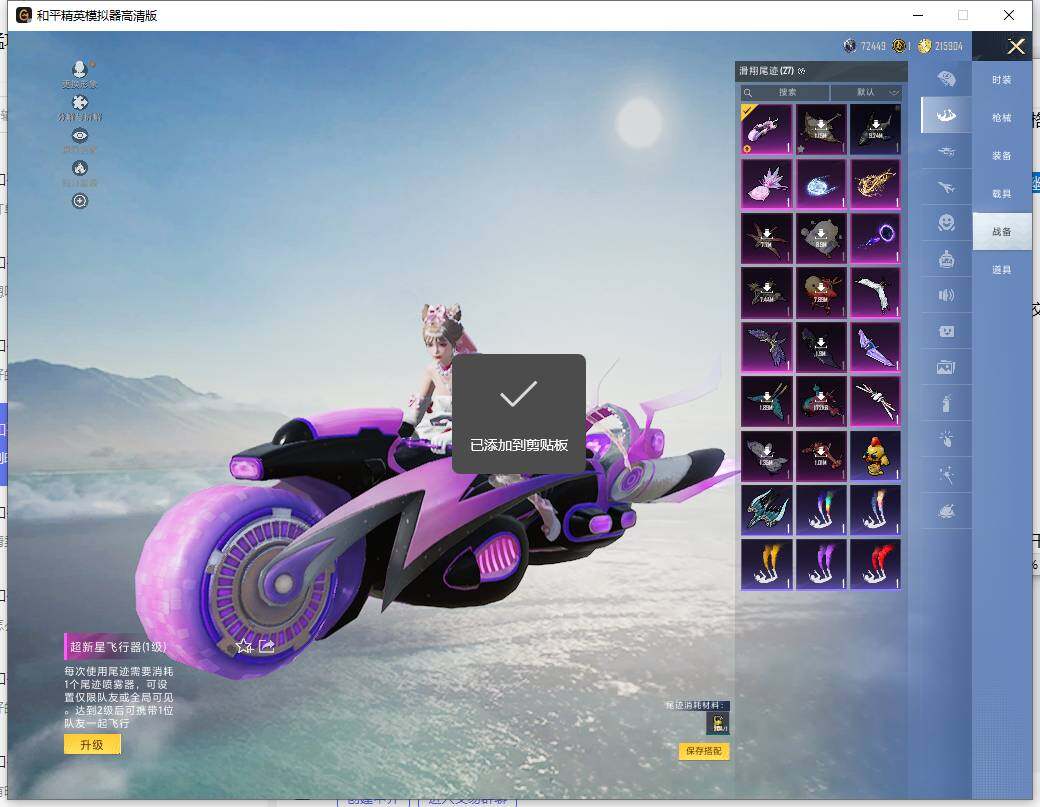The image size is (1040, 807).
Task: Select the yellow chick trail thumbnail
Action: tap(876, 456)
